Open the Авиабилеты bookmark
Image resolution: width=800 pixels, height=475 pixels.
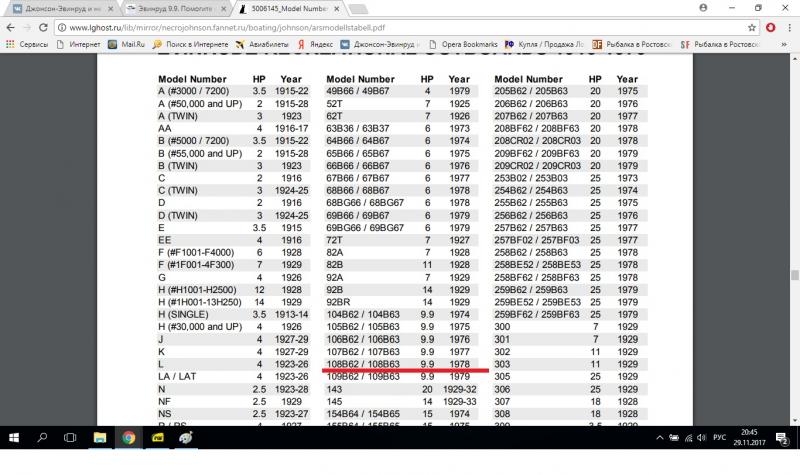pos(267,44)
